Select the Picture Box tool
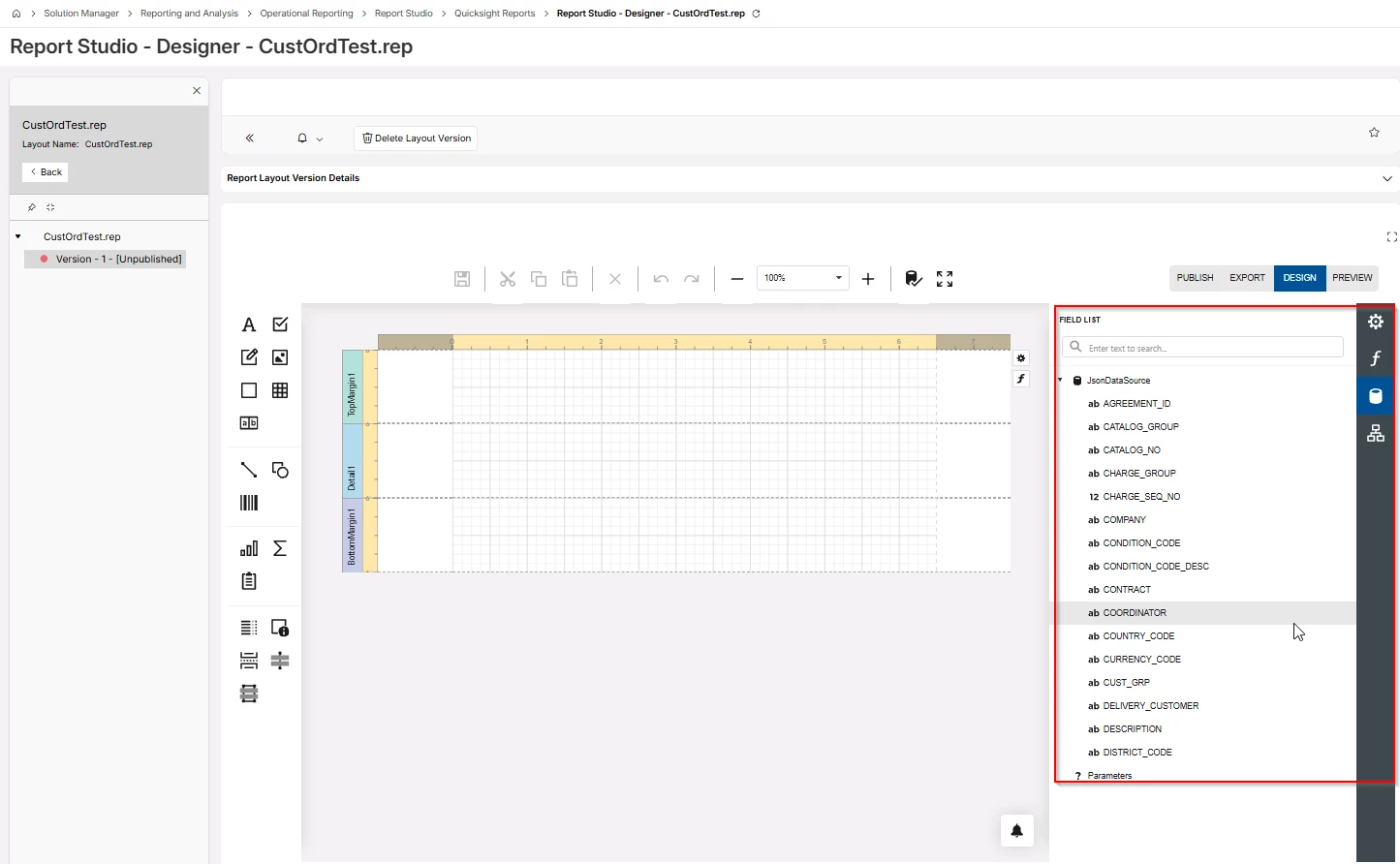 pos(280,357)
